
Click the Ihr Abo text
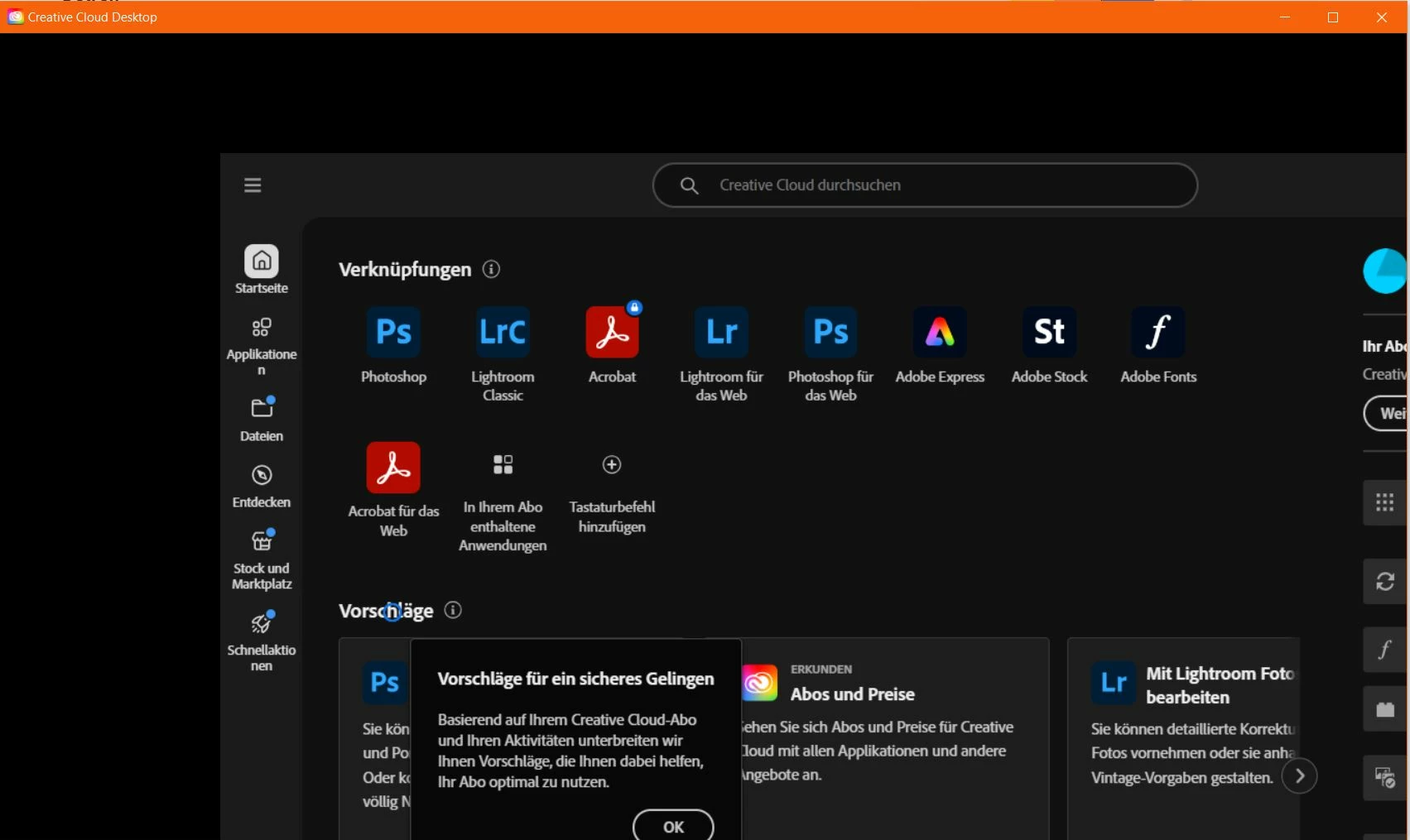(x=1384, y=346)
